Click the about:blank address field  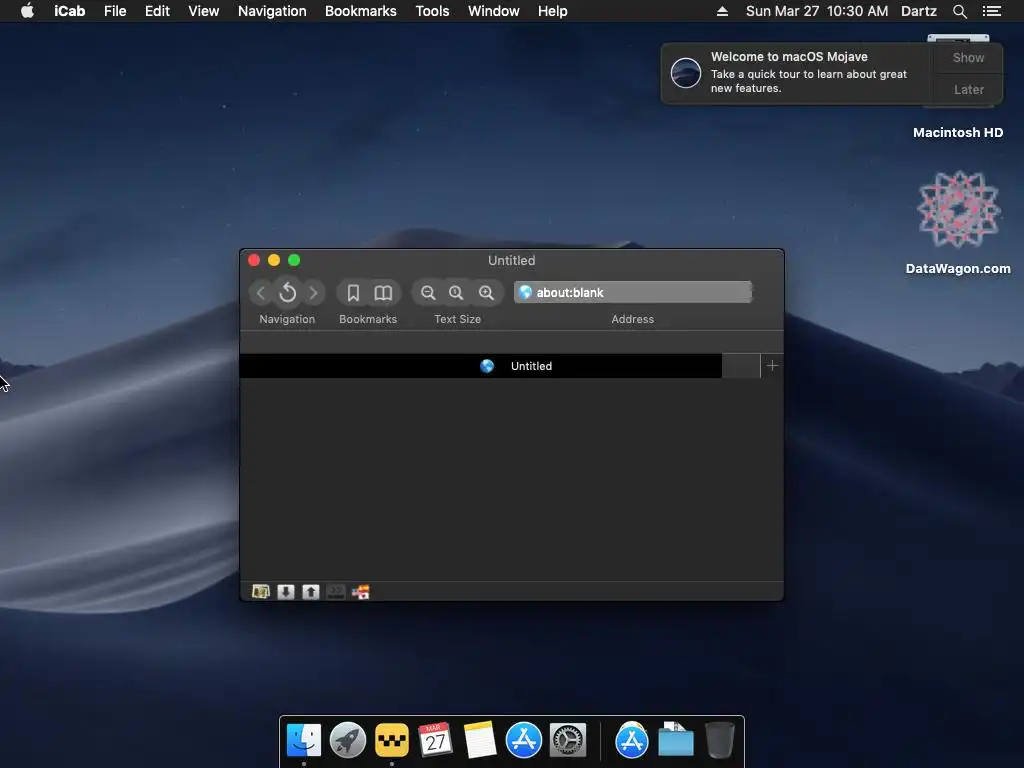tap(633, 292)
